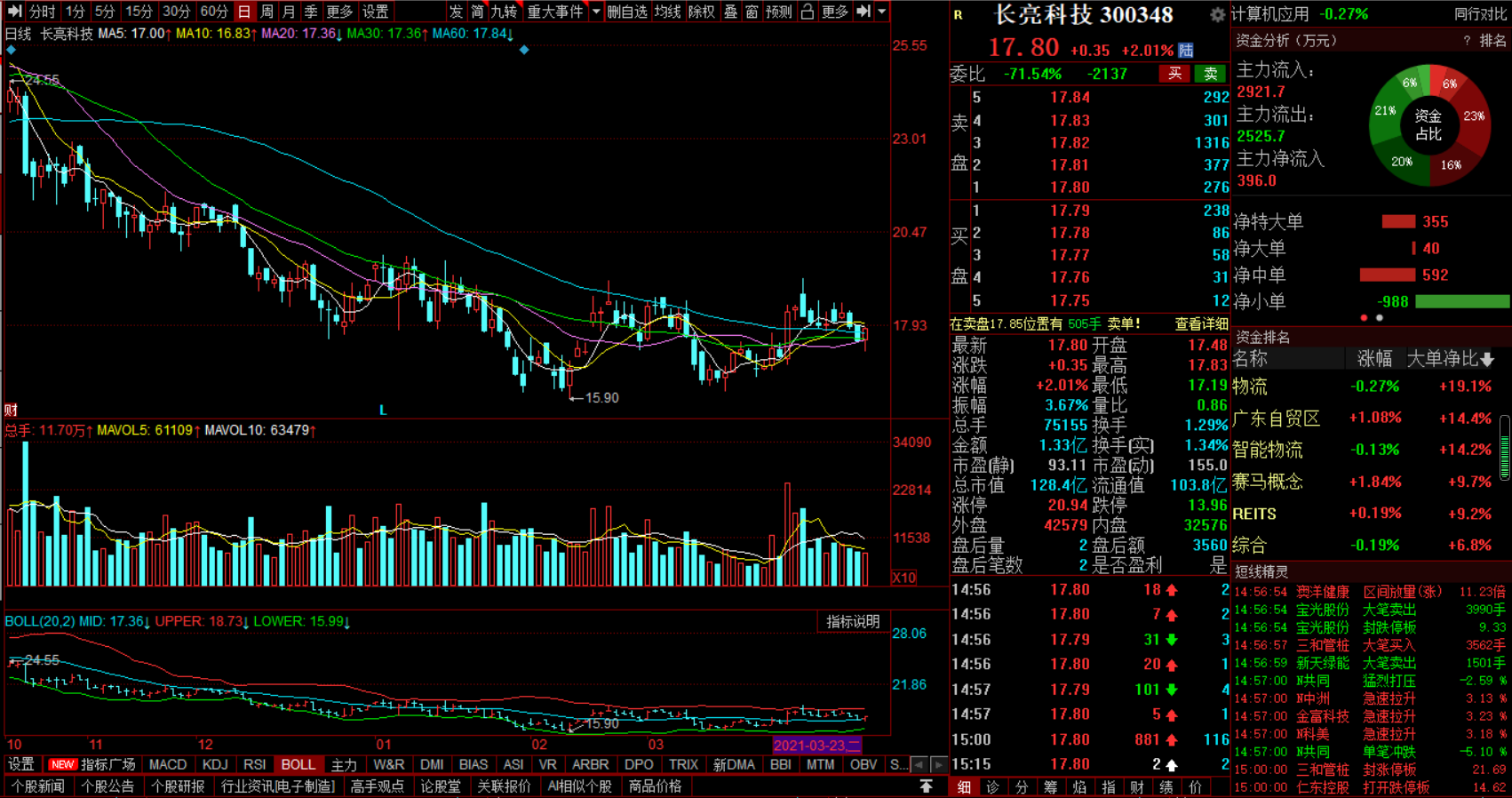Screen dimensions: 1512x798
Task: Click the yellow R badge beside the stock name
Action: pyautogui.click(x=958, y=15)
